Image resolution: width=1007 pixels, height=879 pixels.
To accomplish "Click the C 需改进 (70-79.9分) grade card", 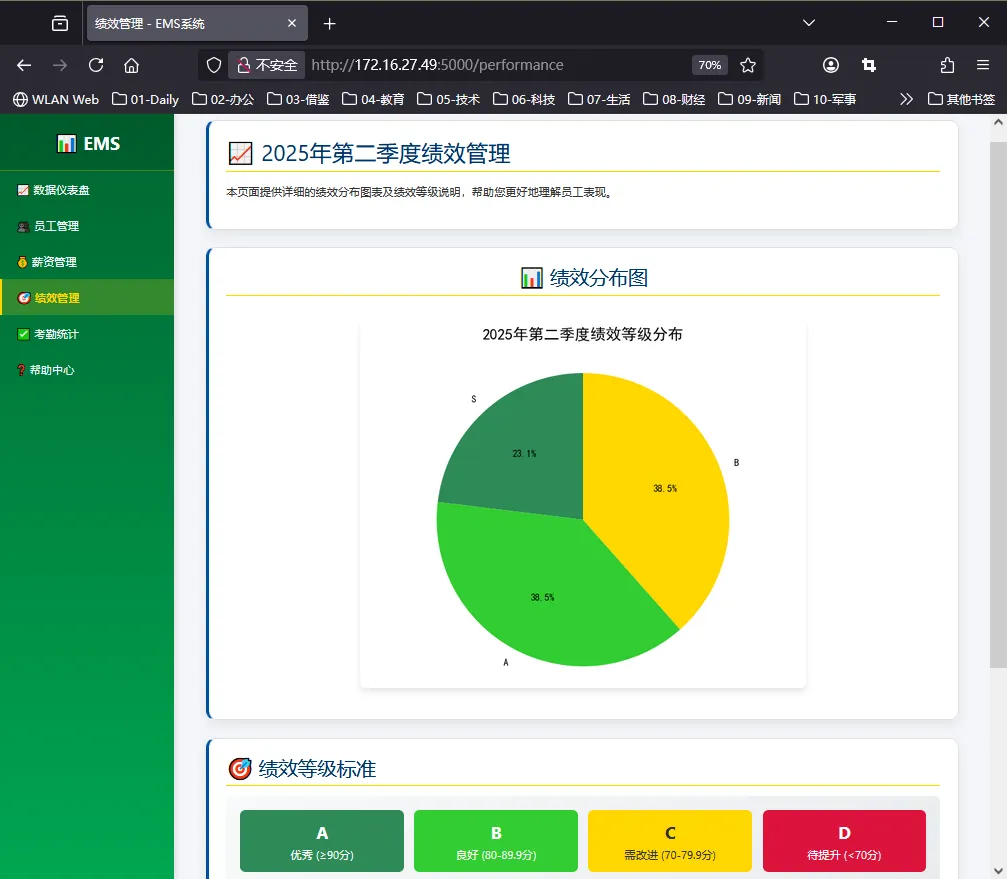I will point(670,841).
